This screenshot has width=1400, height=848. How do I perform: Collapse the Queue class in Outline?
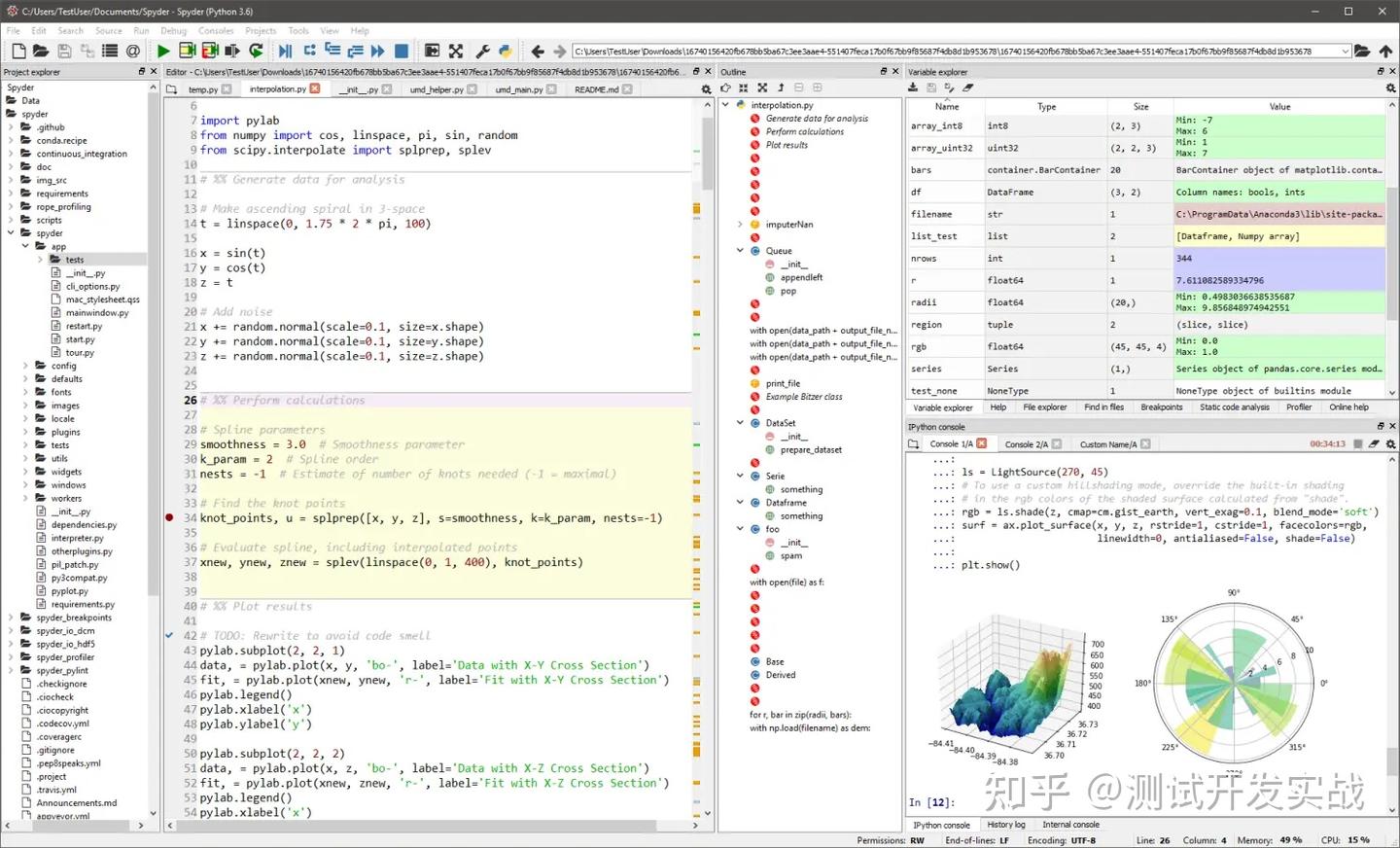pos(740,251)
